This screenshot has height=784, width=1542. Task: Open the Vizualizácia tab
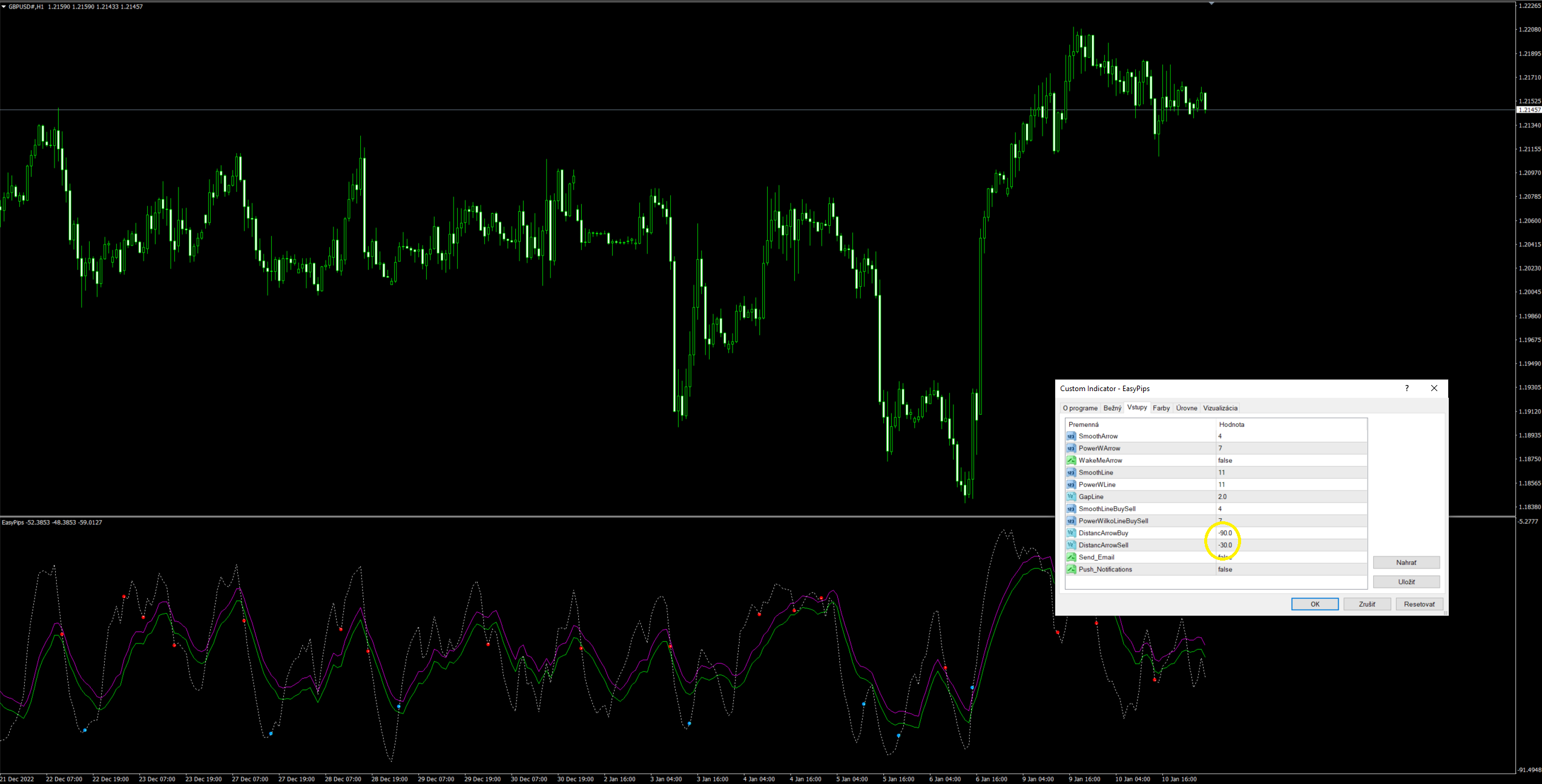point(1220,408)
